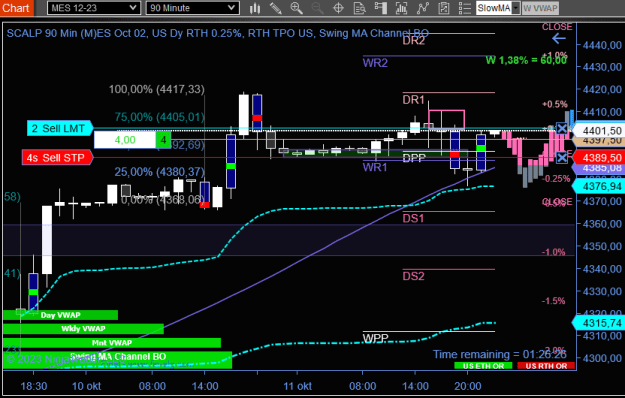
Task: Click the 2 Sell LMT order flag
Action: (x=60, y=128)
